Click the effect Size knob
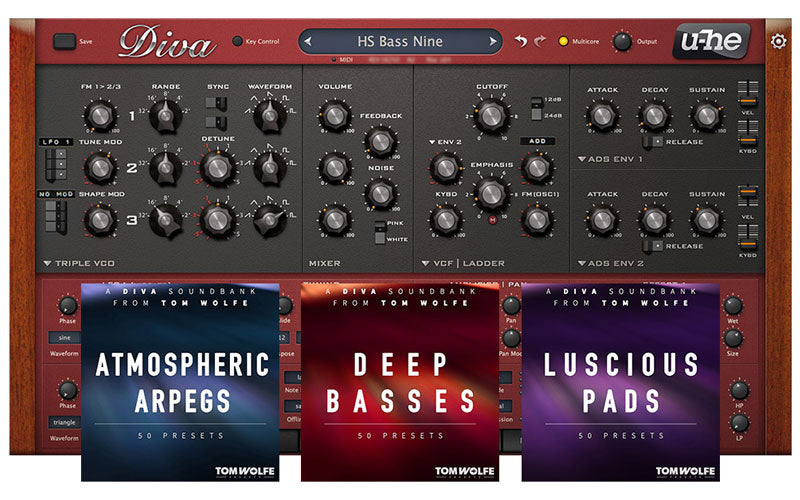800x500 pixels. (733, 338)
